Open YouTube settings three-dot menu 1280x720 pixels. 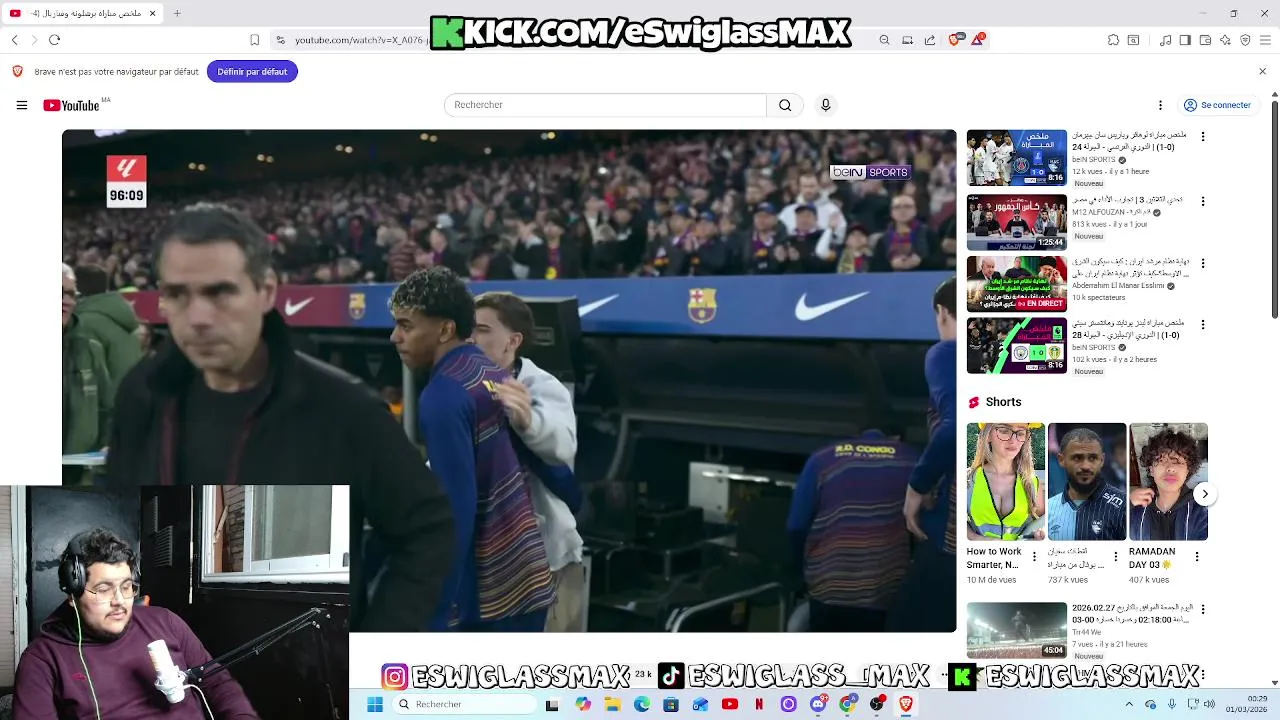pos(1160,105)
